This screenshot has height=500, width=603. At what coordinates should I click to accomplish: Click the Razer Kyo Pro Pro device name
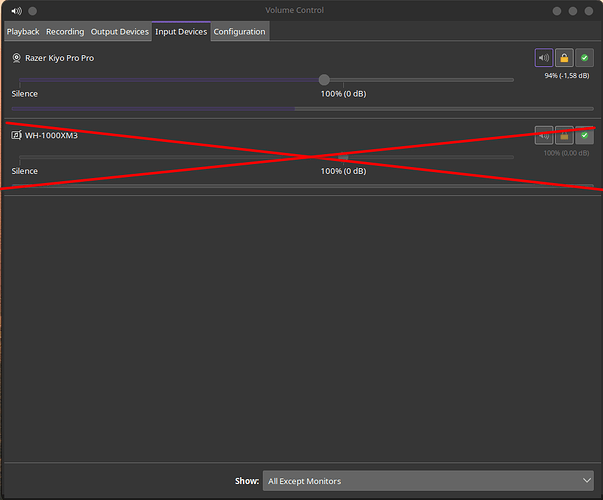tap(60, 58)
